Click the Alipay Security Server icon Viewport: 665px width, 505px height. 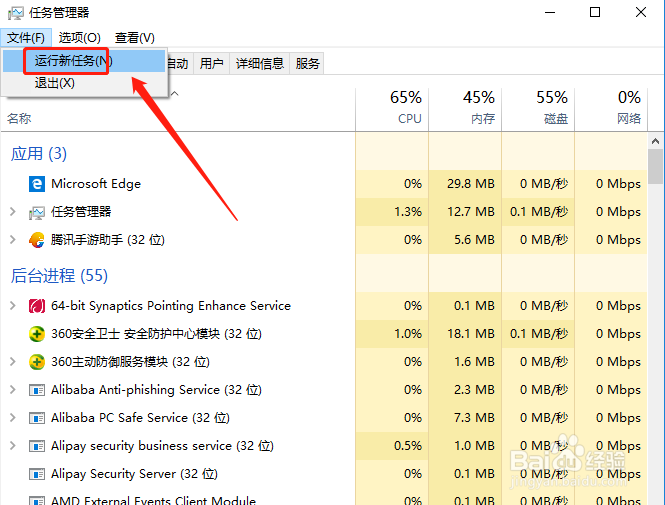point(37,474)
